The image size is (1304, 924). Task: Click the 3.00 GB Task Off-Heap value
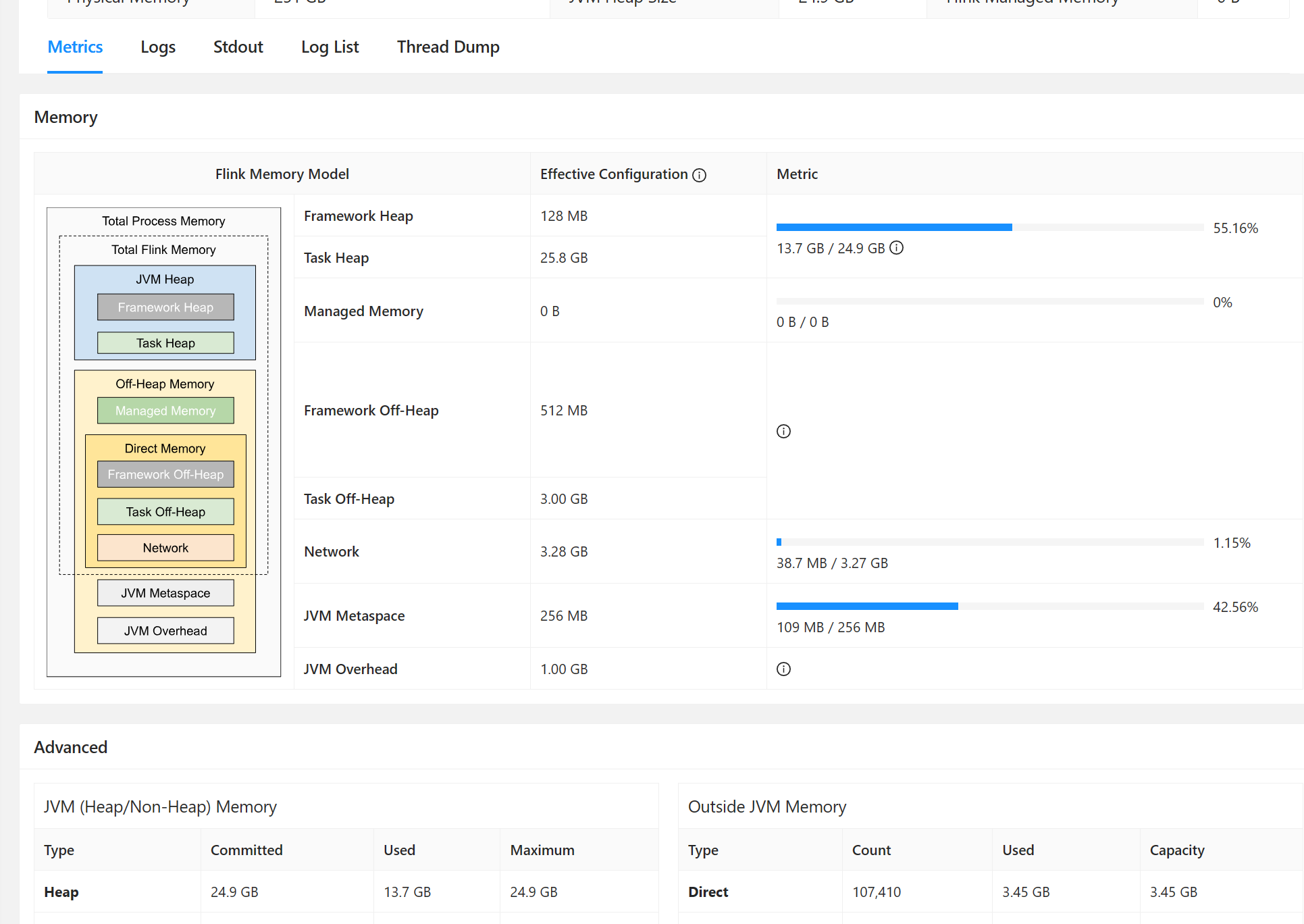pos(564,498)
